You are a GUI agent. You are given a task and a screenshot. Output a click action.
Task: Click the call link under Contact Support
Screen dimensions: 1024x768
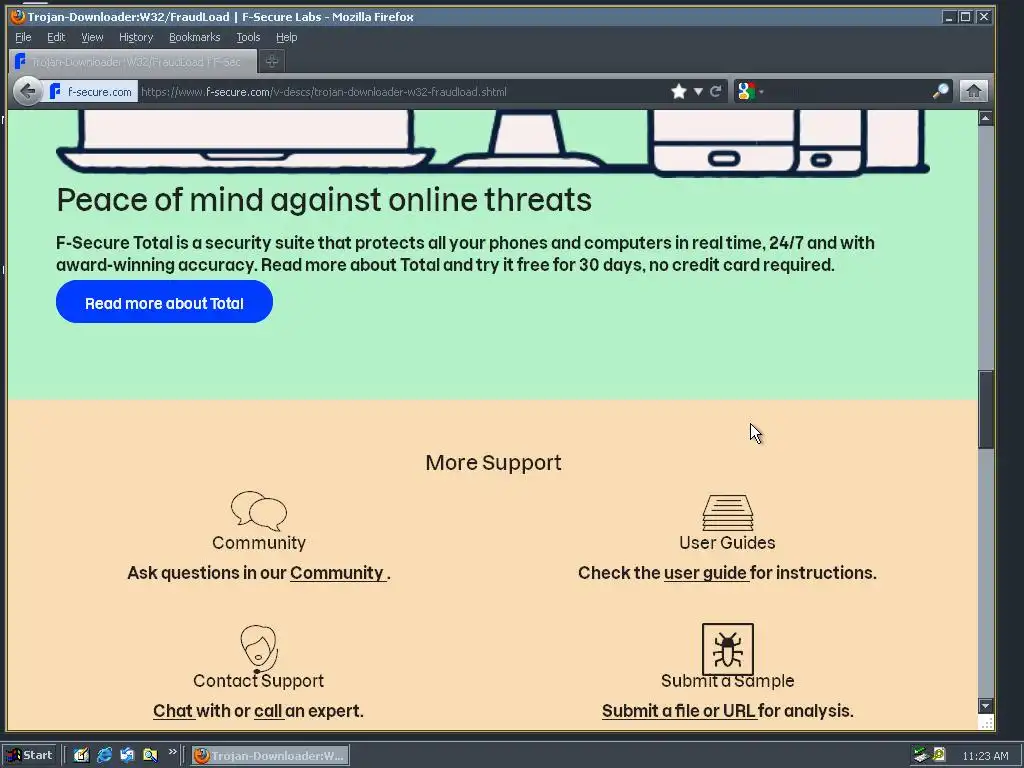point(268,711)
